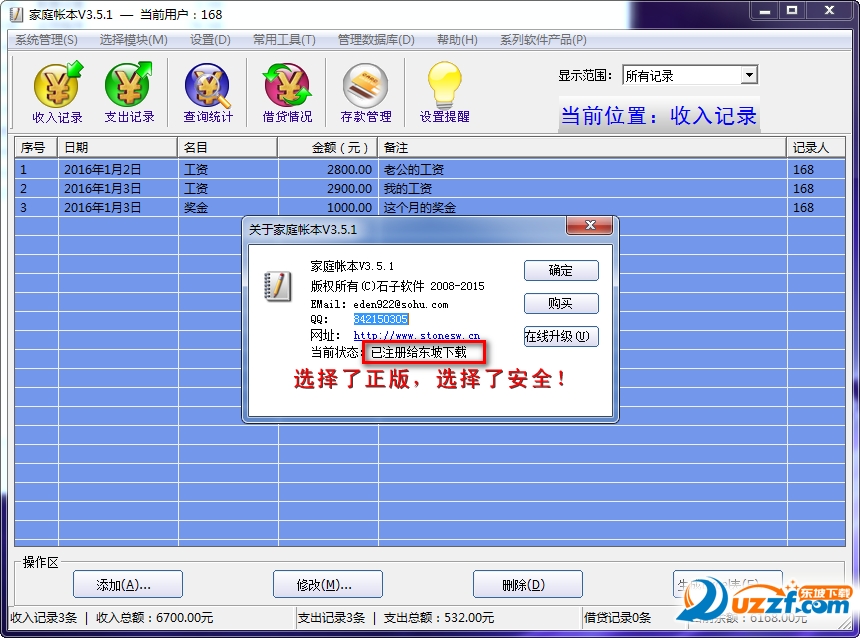The width and height of the screenshot is (860, 638).
Task: Select the row with amount 2900.00
Action: [x=430, y=189]
